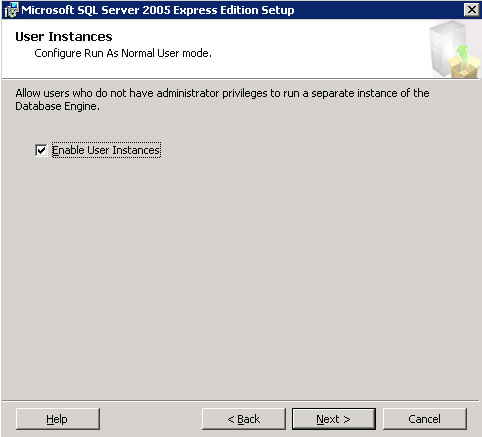Screen dimensions: 482x437
Task: Click the description about administrator privileges
Action: [222, 99]
